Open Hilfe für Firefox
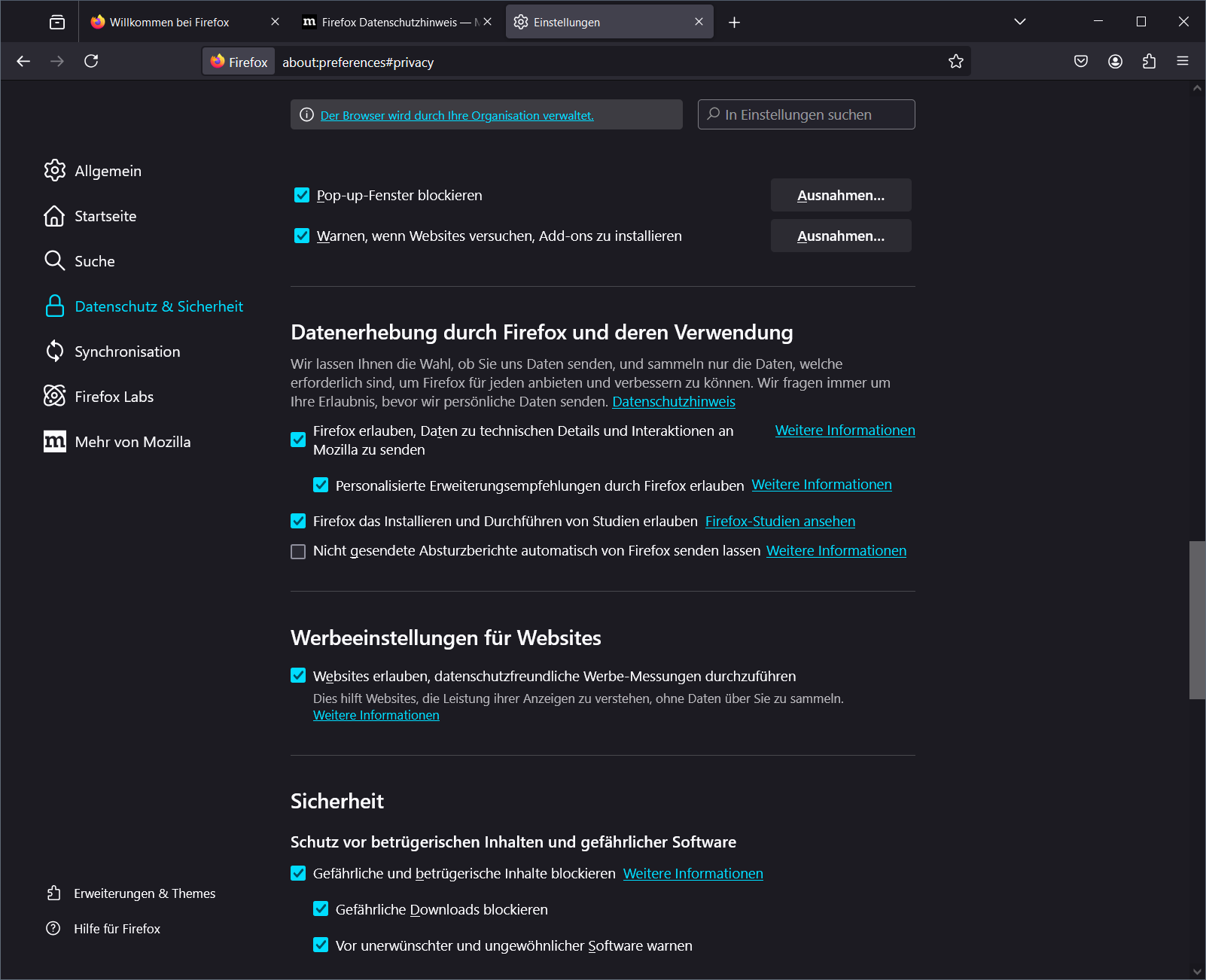1206x980 pixels. click(104, 929)
